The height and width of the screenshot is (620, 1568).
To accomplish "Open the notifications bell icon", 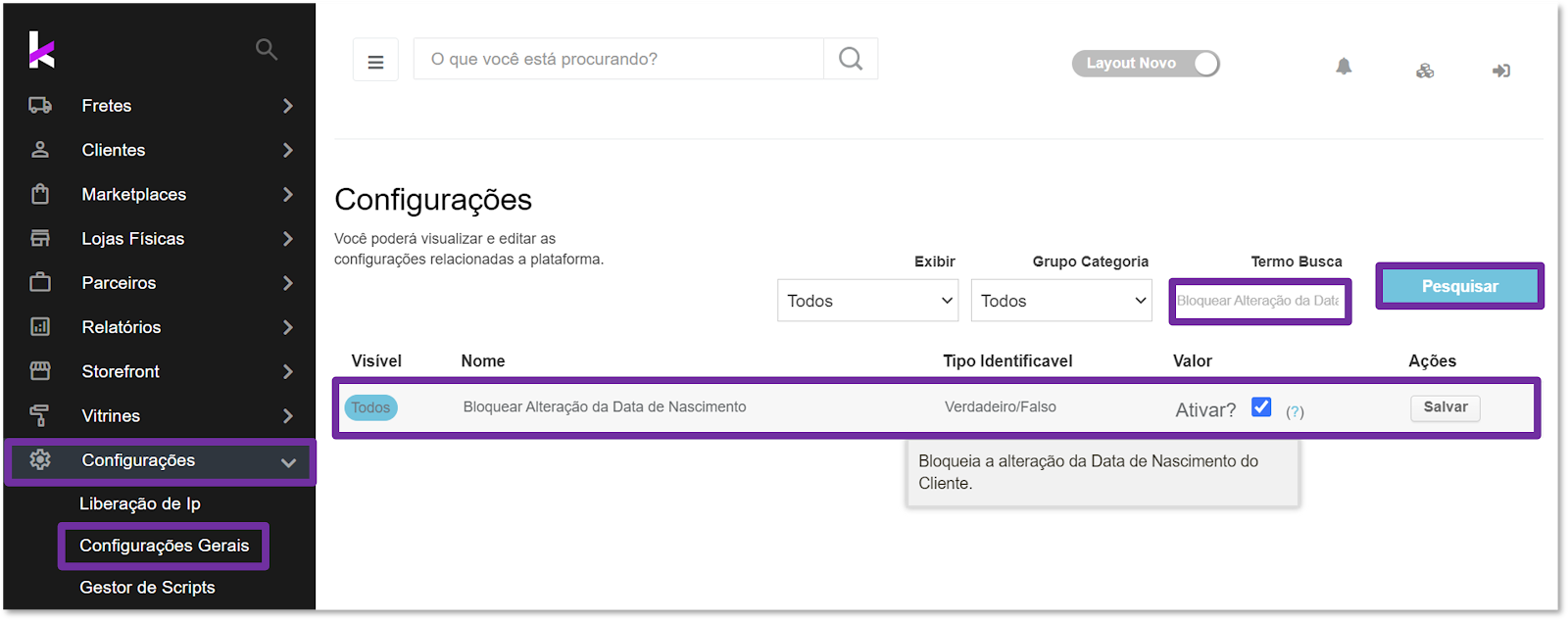I will coord(1344,67).
